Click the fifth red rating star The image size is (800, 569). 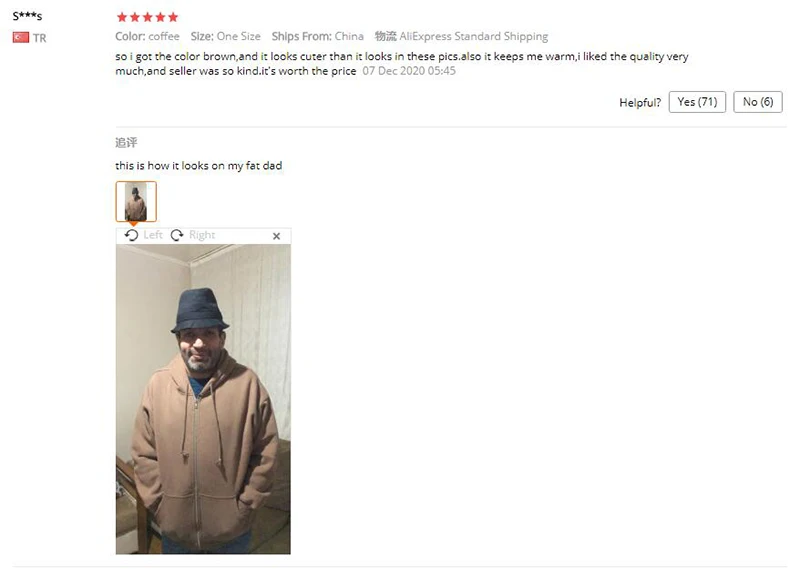click(x=173, y=17)
